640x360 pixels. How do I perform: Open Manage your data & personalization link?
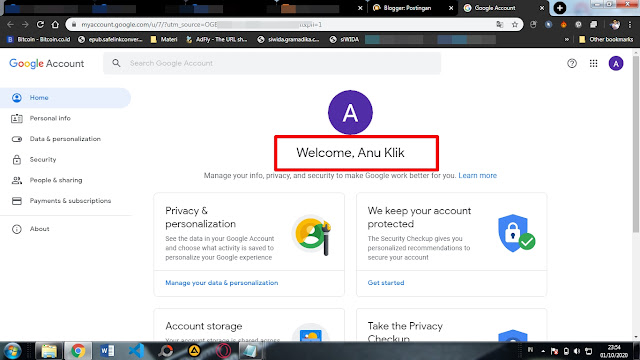pyautogui.click(x=222, y=283)
